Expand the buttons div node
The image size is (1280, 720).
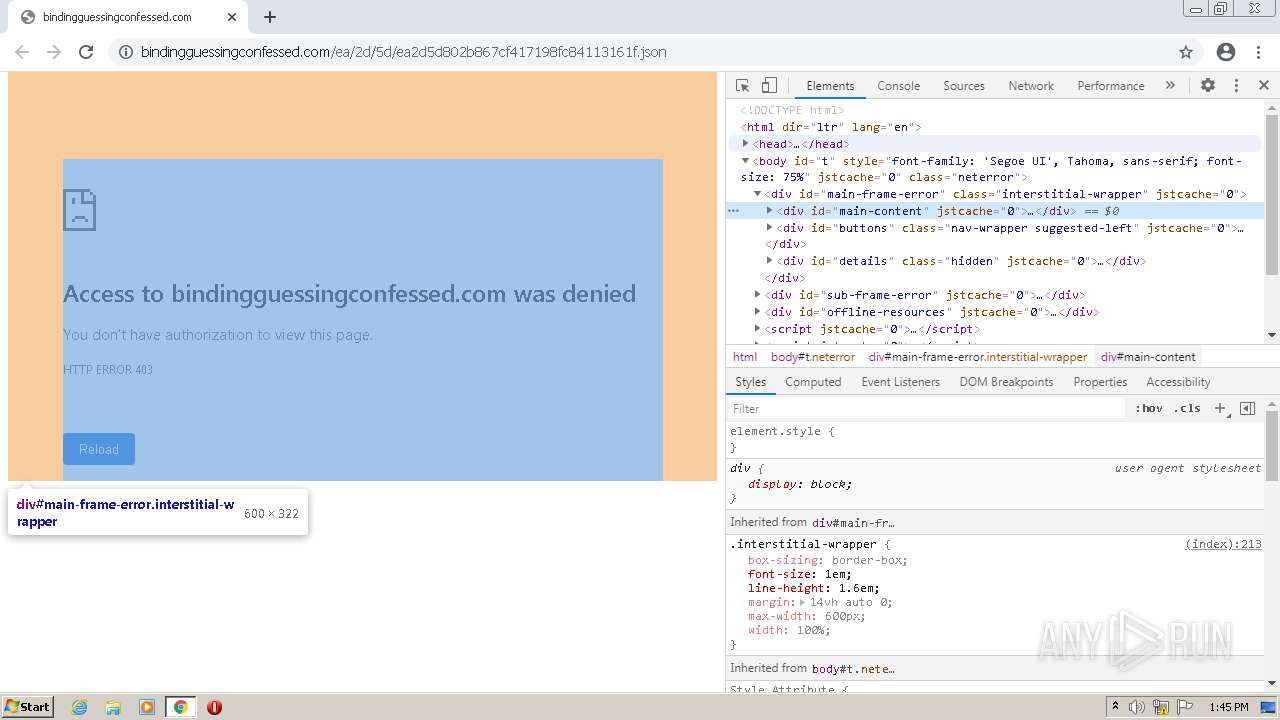coord(770,228)
